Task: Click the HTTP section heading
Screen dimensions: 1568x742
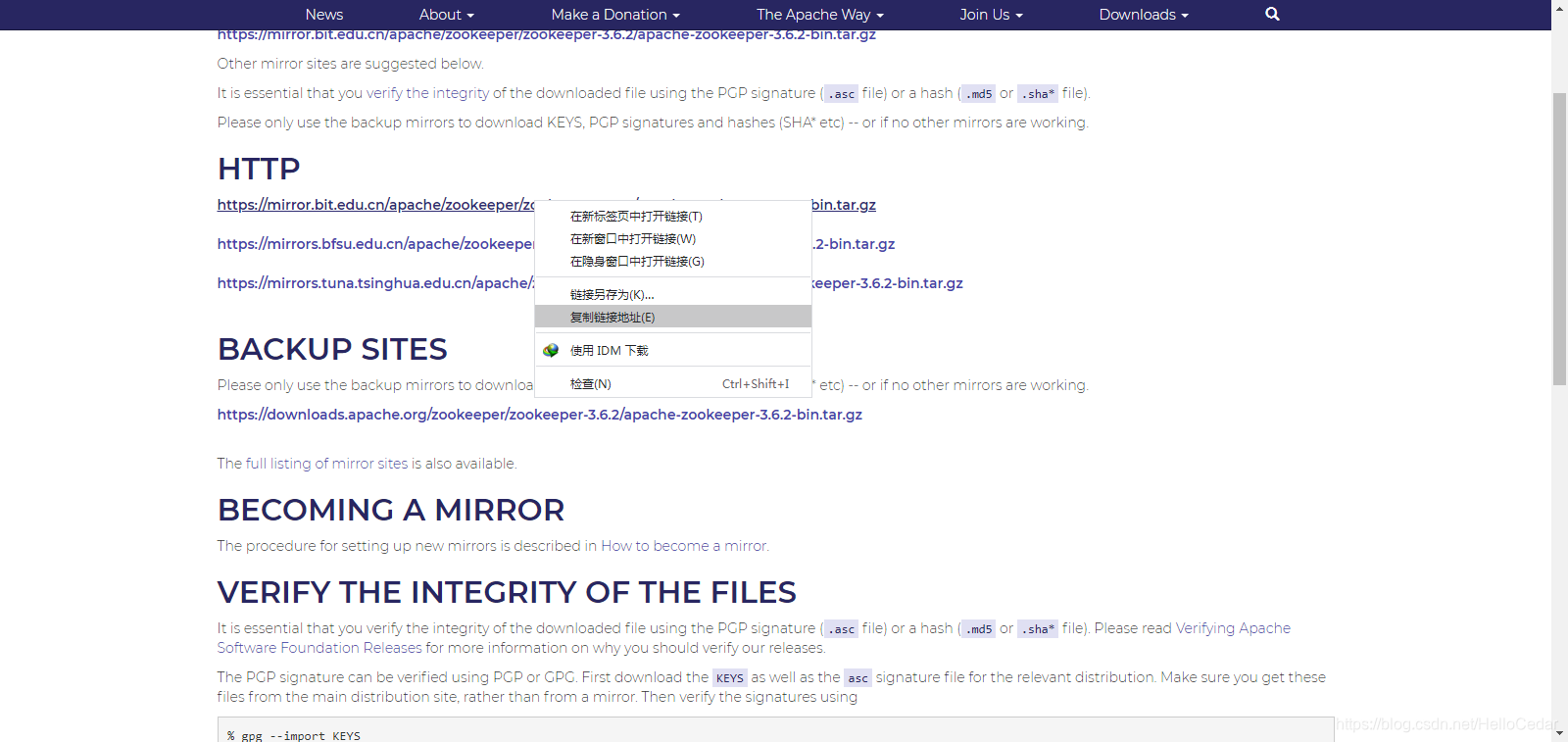Action: 259,169
